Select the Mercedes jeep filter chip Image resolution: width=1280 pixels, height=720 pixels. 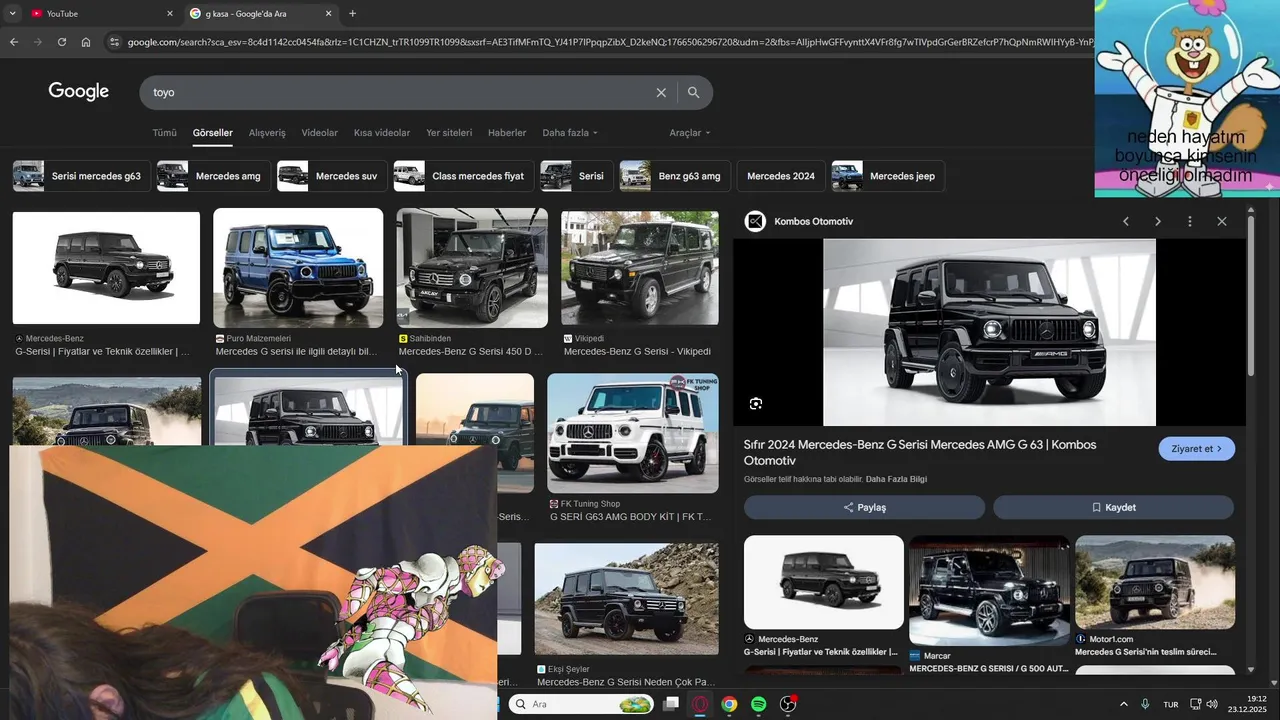888,176
